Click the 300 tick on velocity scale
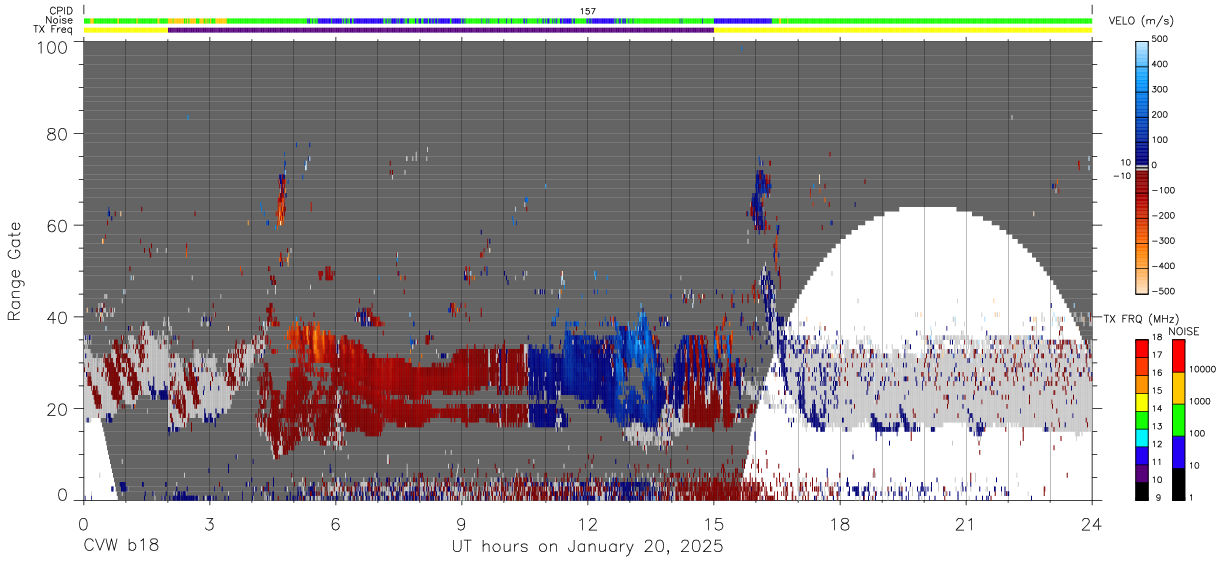Image resolution: width=1228 pixels, height=567 pixels. coord(1162,90)
